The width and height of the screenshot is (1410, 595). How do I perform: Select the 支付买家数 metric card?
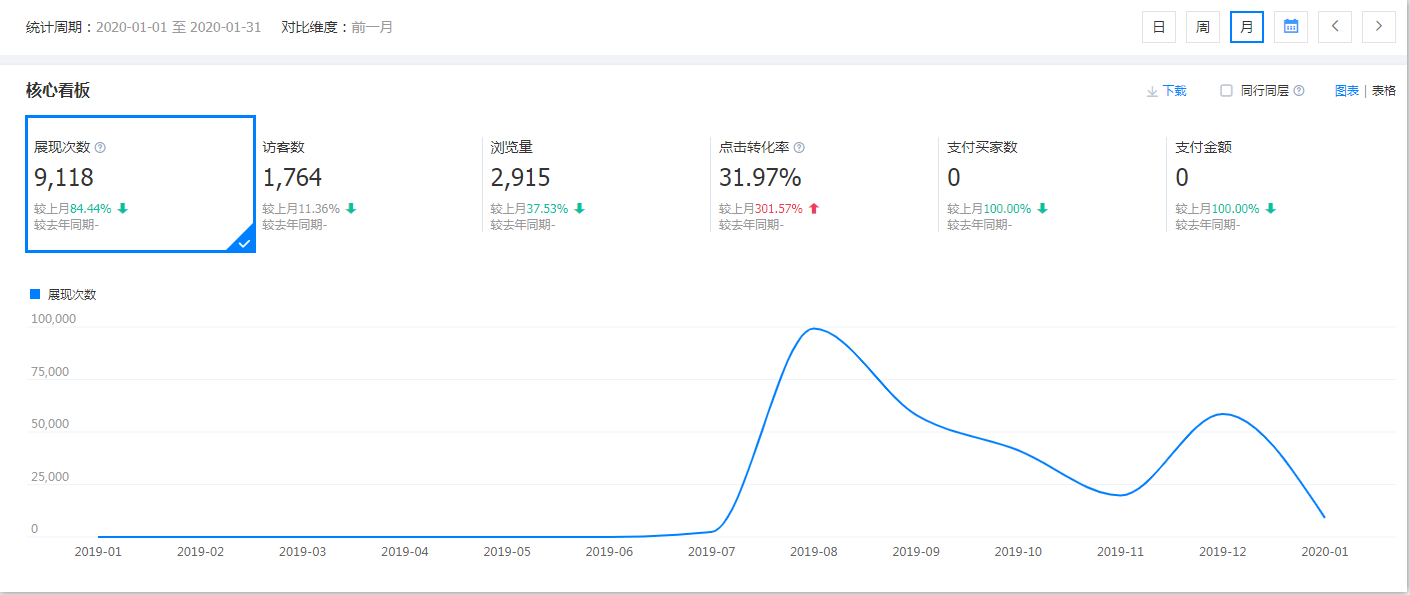click(x=1050, y=185)
